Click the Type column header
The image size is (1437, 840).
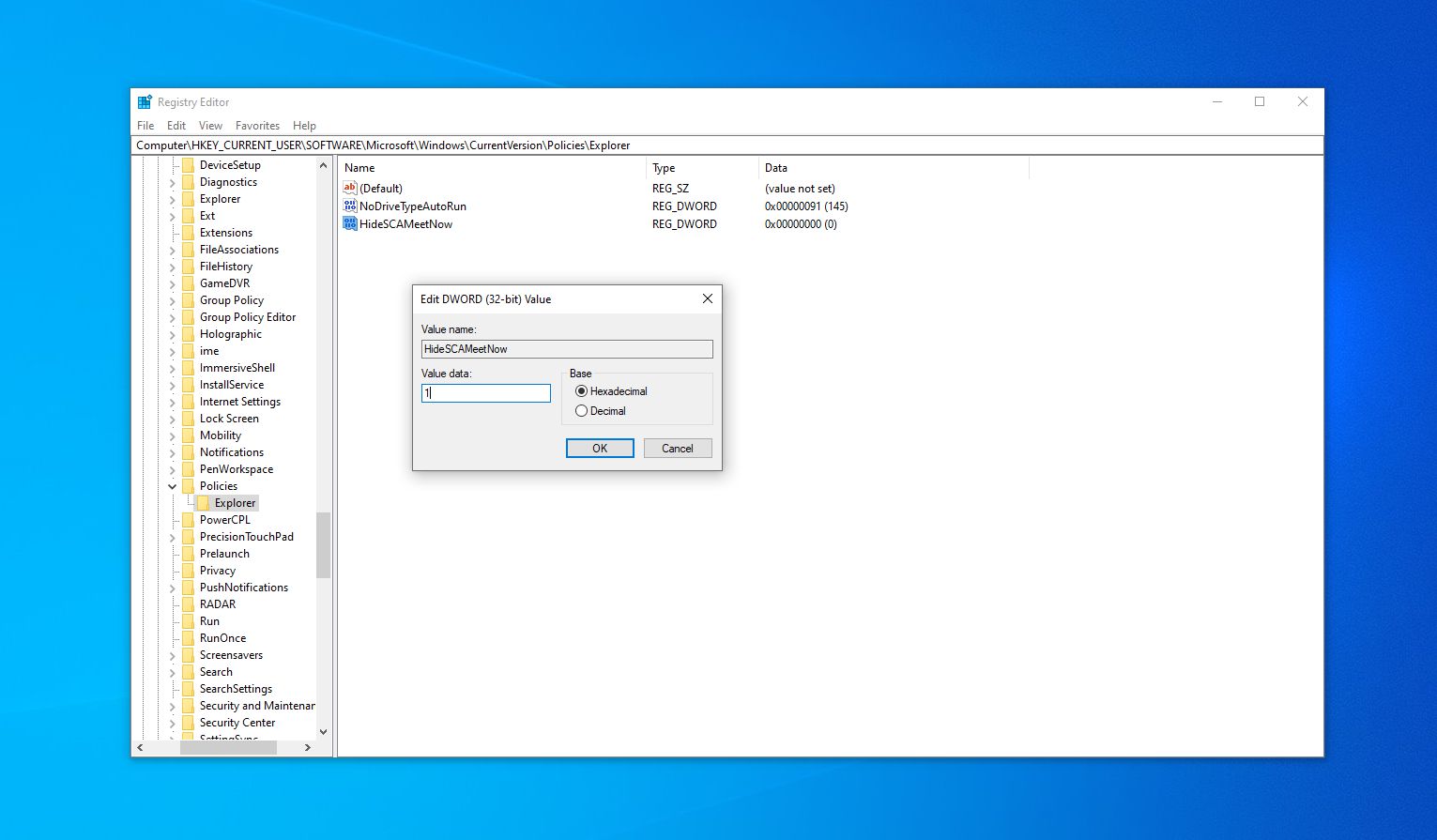(702, 168)
